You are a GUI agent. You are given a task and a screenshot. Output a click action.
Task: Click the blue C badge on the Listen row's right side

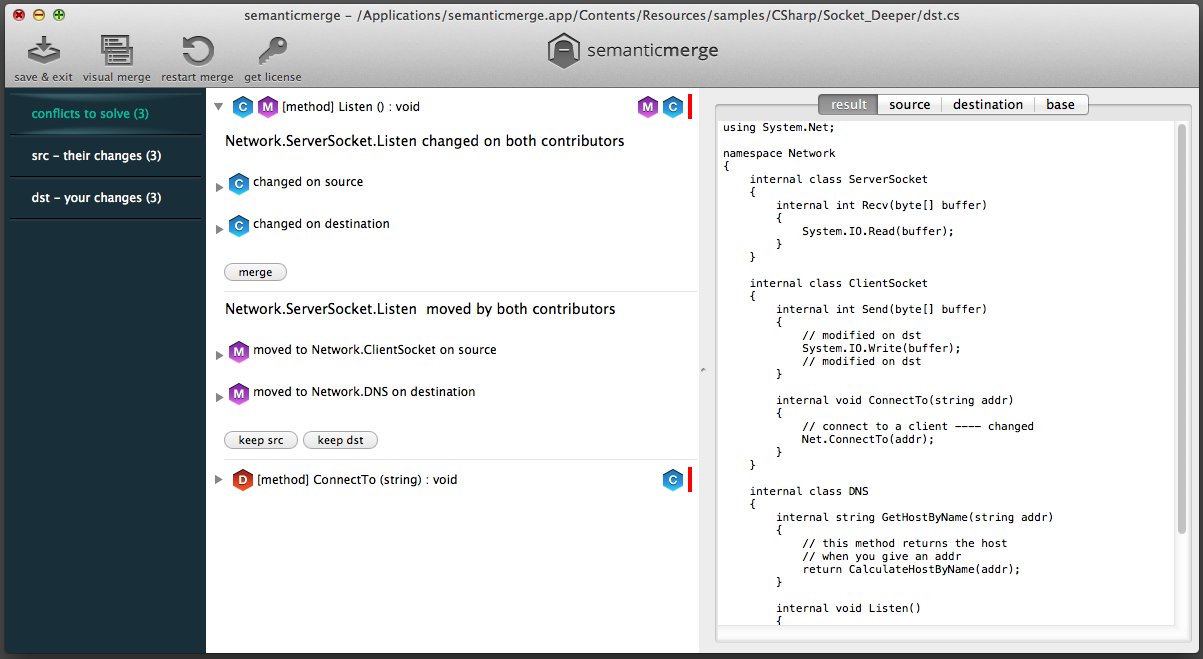(673, 107)
